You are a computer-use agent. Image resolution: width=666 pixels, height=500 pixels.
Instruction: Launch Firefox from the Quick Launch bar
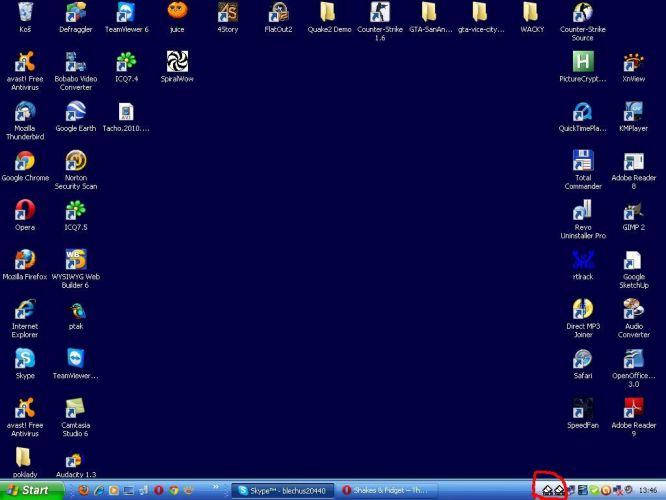84,490
